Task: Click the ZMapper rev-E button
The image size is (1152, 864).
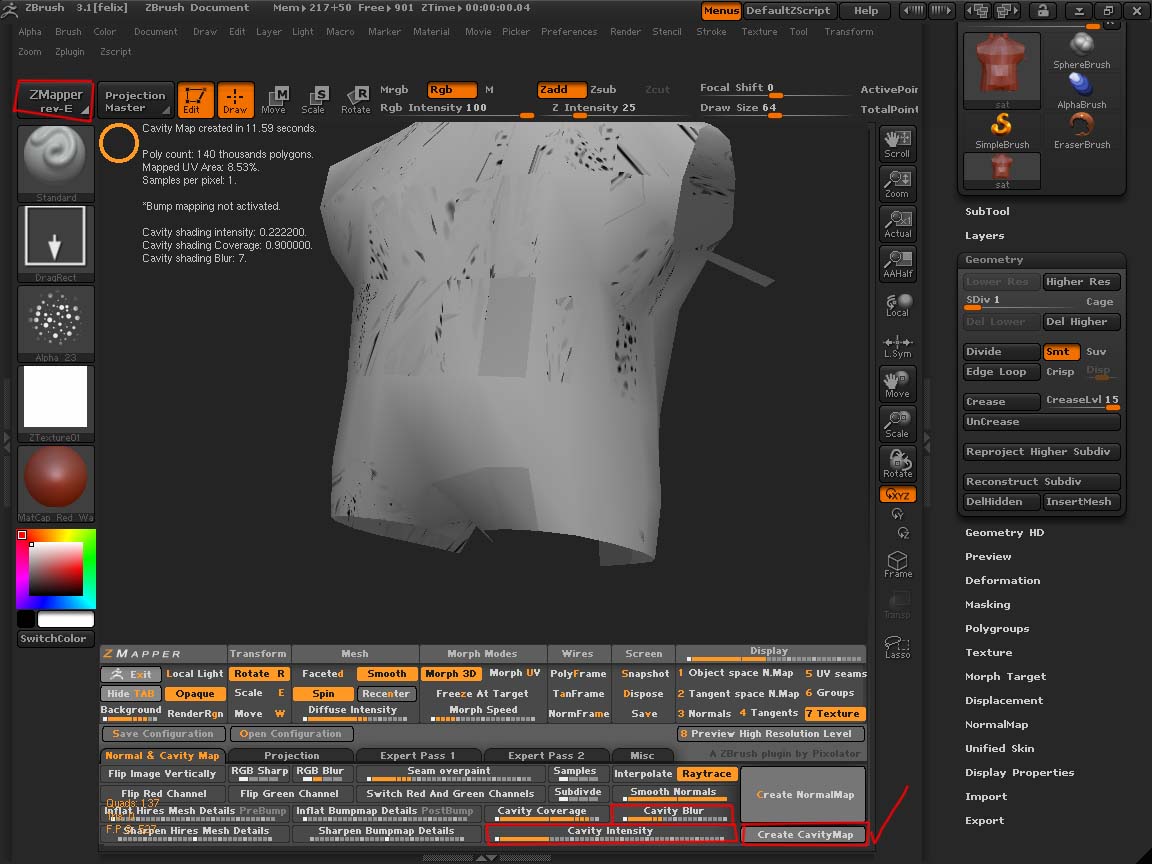Action: coord(54,101)
